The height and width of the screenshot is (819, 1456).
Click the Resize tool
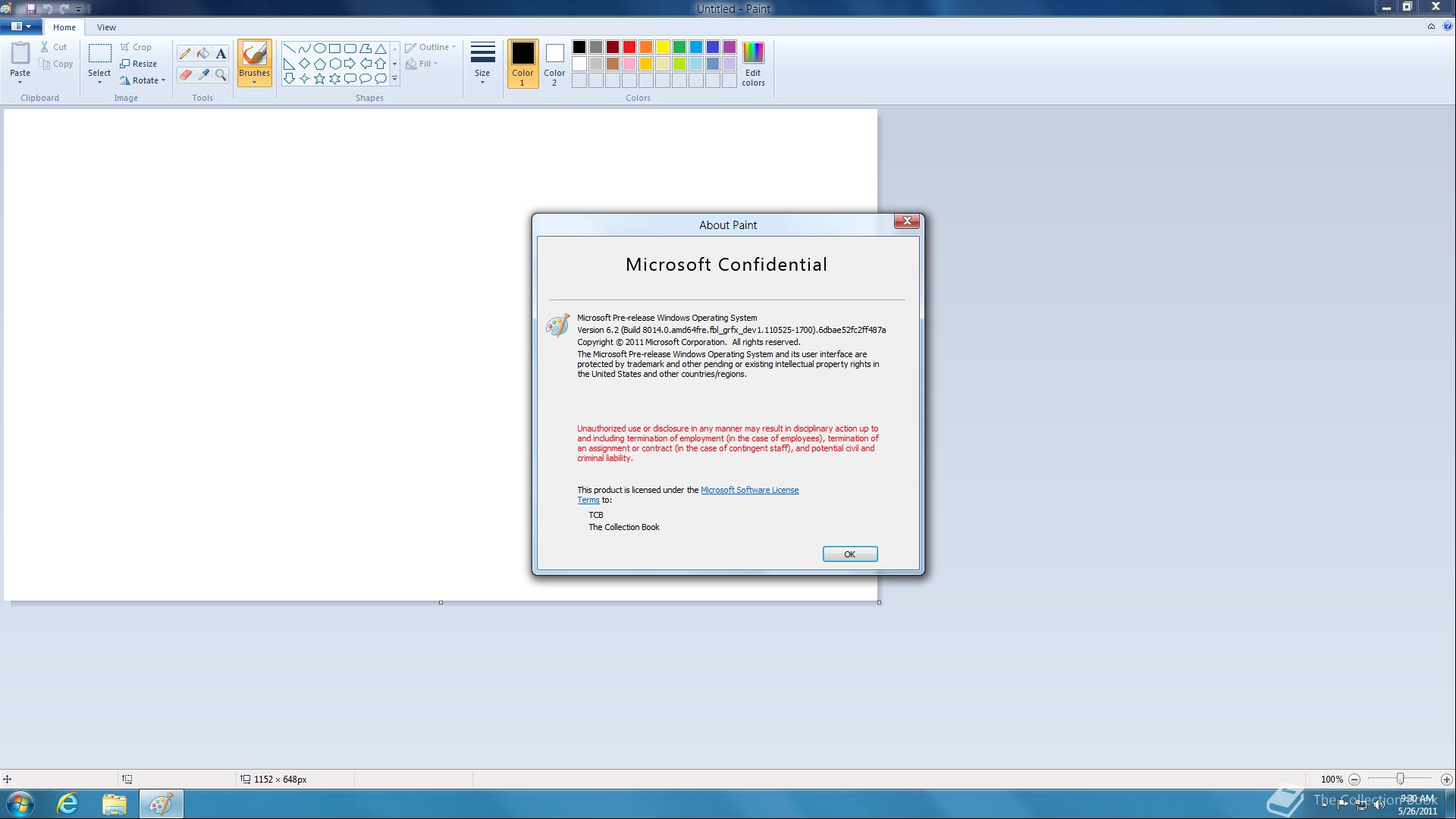[139, 64]
